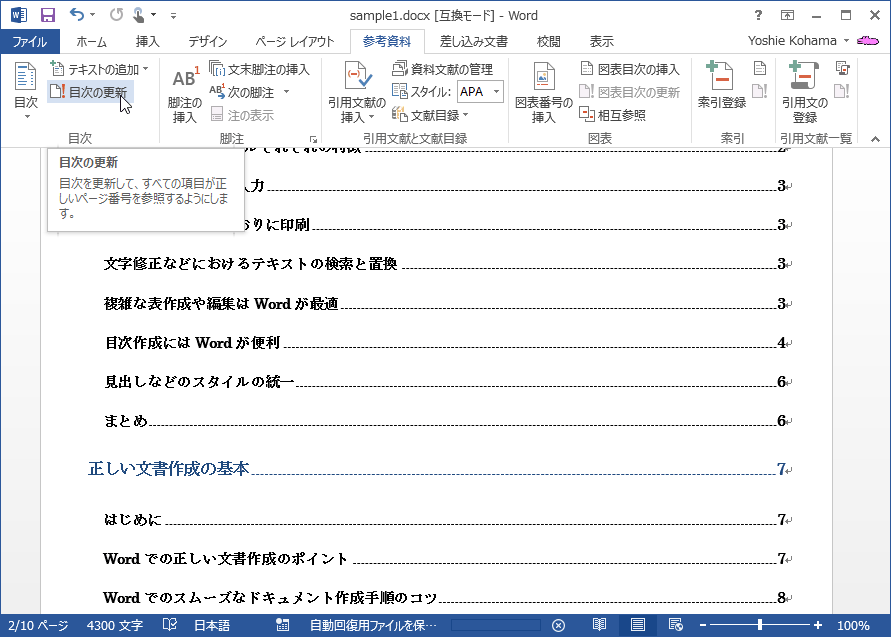The height and width of the screenshot is (637, 891).
Task: Click the Save icon in quick access toolbar
Action: click(48, 15)
